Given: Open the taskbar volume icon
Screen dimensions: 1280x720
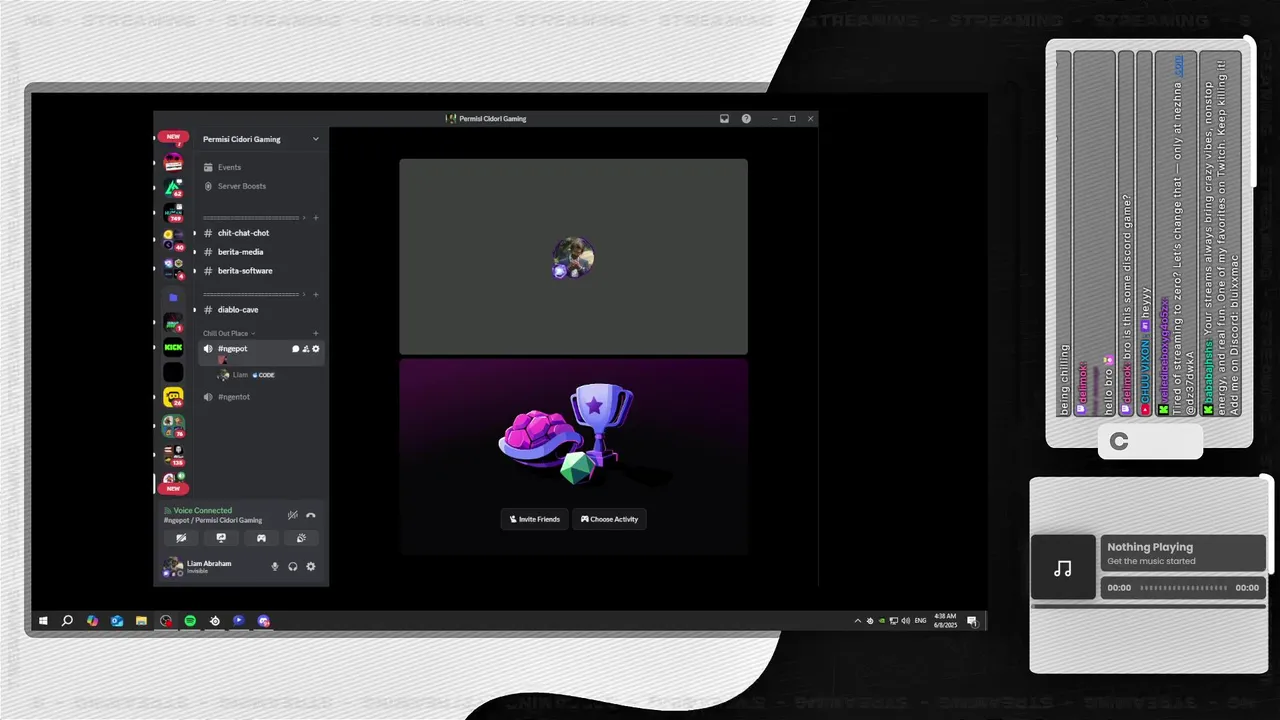Looking at the screenshot, I should pos(905,621).
